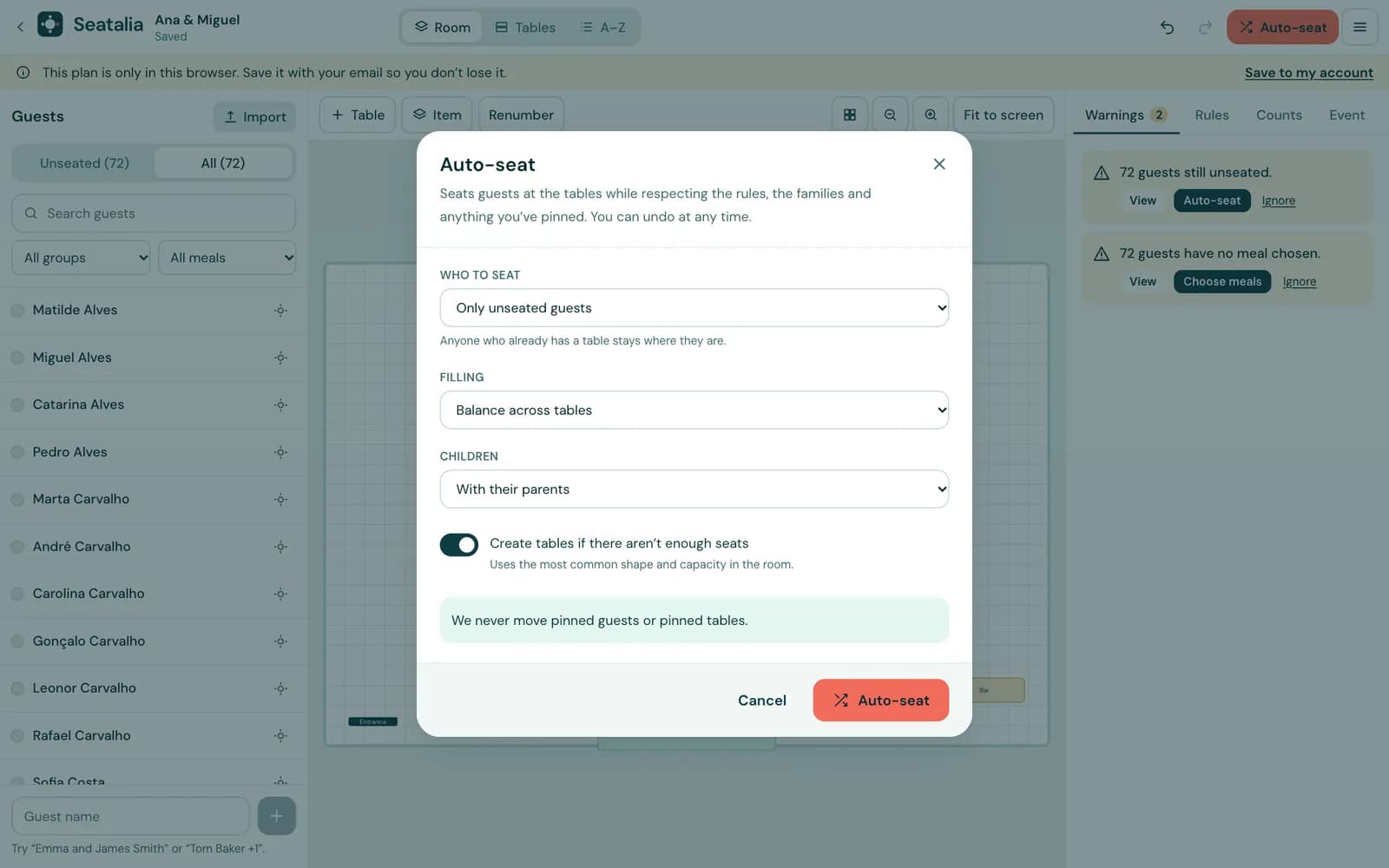Undo the last action
Screen dimensions: 1389x868
click(1167, 28)
